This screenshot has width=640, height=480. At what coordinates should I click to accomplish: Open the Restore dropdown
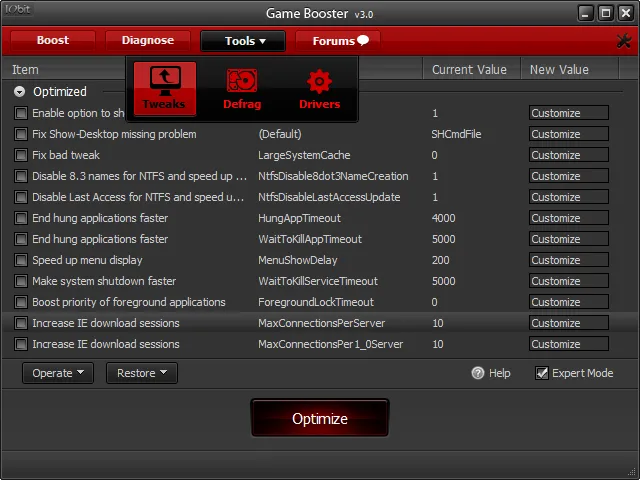141,373
